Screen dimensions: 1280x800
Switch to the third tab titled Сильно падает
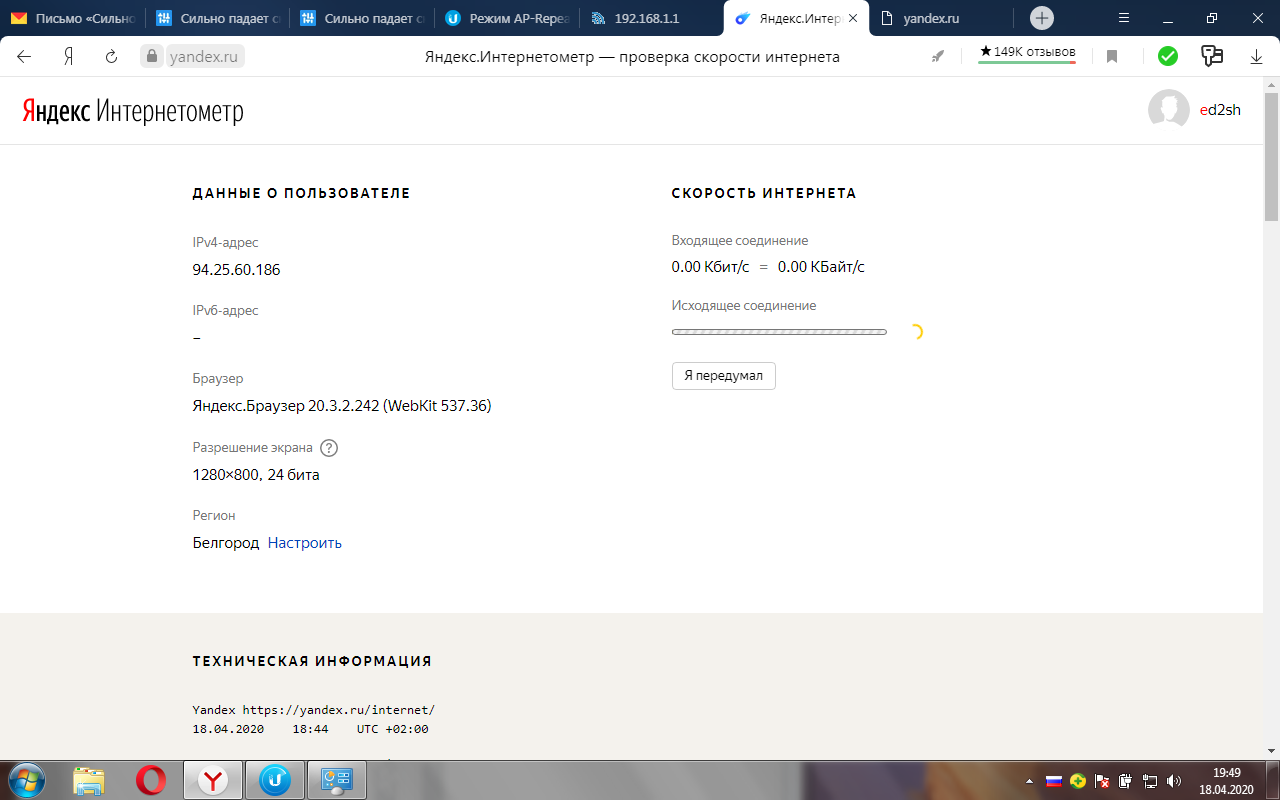click(x=361, y=18)
